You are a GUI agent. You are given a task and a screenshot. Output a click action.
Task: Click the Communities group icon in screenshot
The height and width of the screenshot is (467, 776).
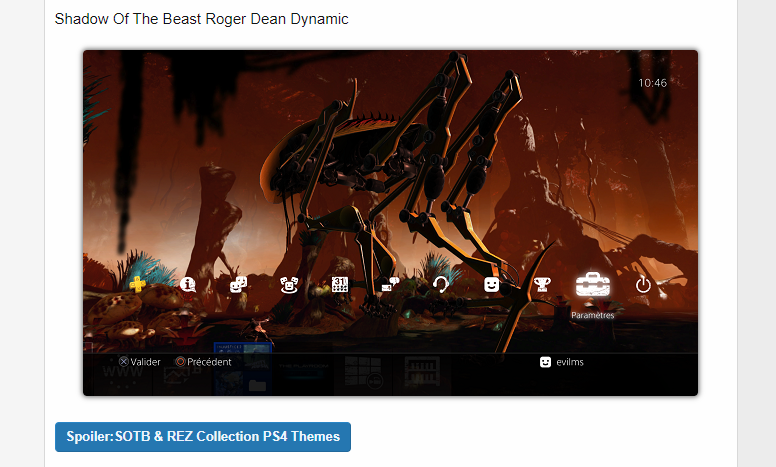click(289, 284)
